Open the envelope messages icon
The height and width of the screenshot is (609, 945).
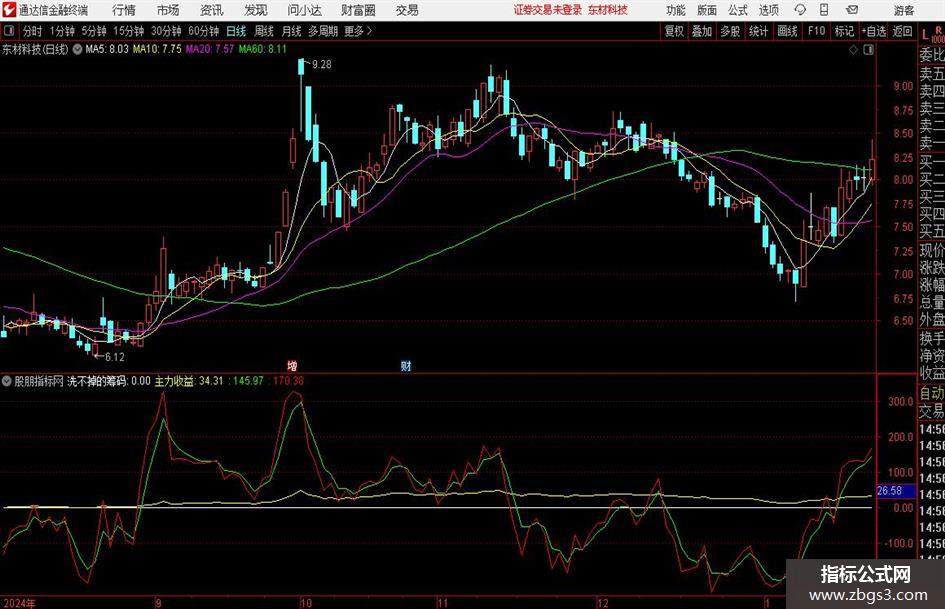point(852,10)
